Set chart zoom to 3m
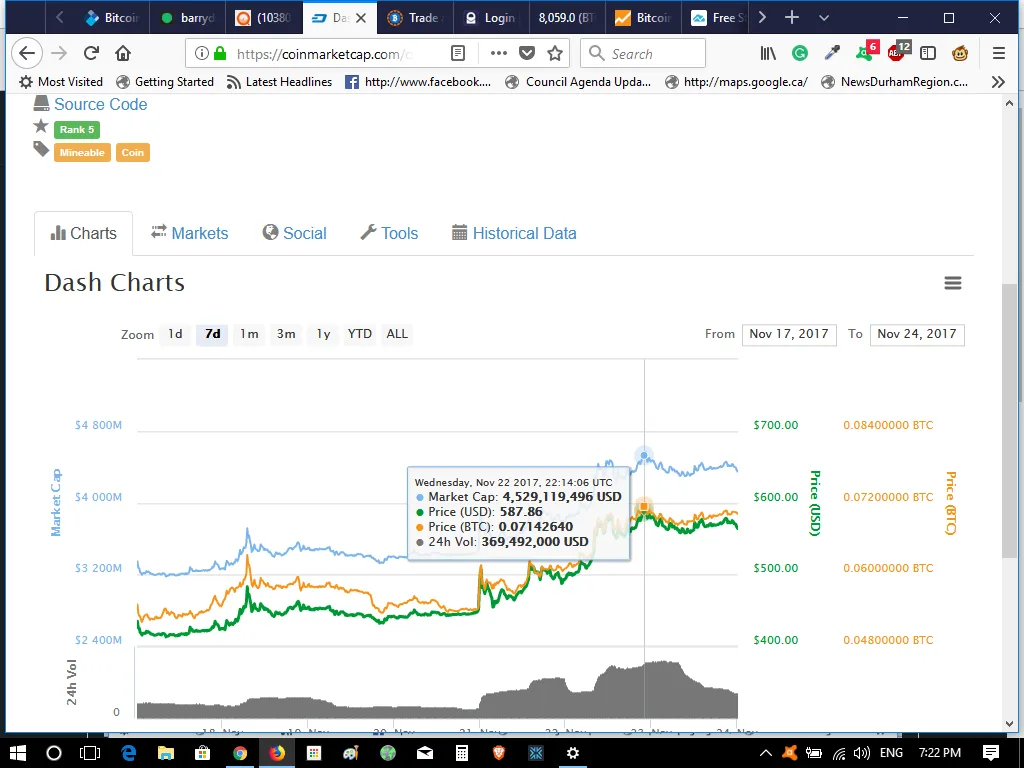The width and height of the screenshot is (1024, 768). pyautogui.click(x=286, y=334)
